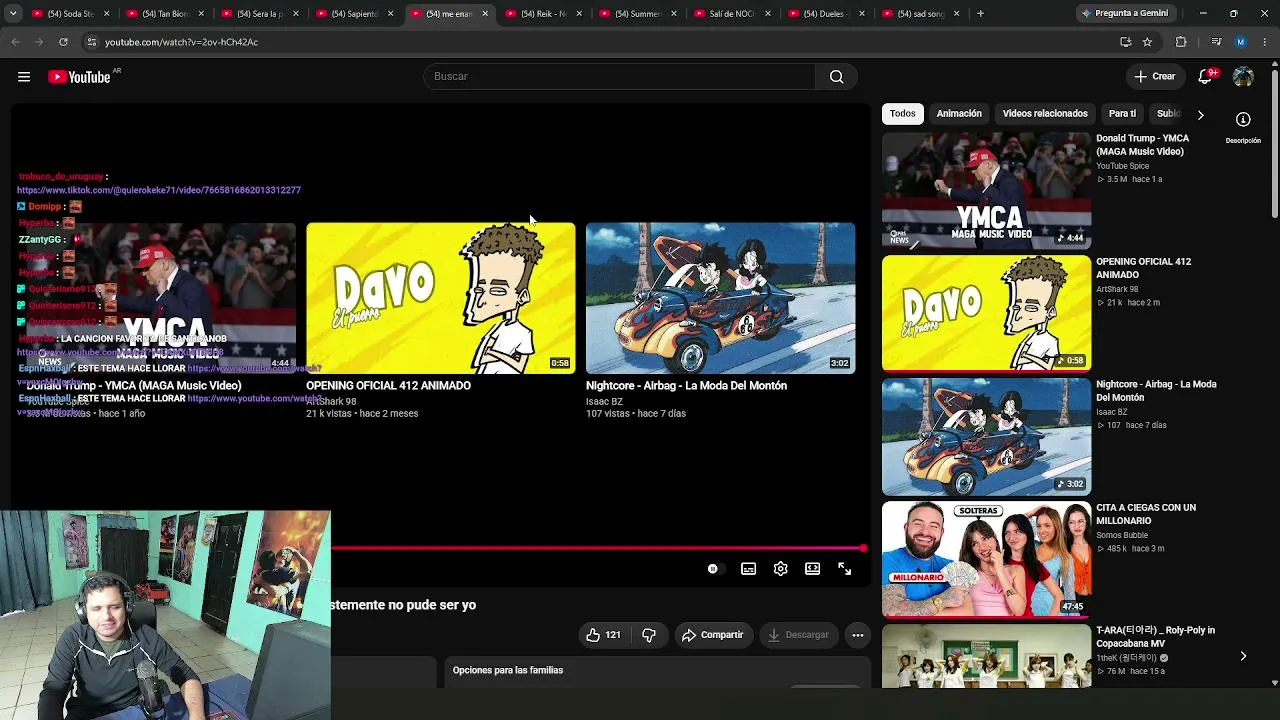Screen dimensions: 1280x720
Task: Click the browser address bar URL
Action: point(181,42)
